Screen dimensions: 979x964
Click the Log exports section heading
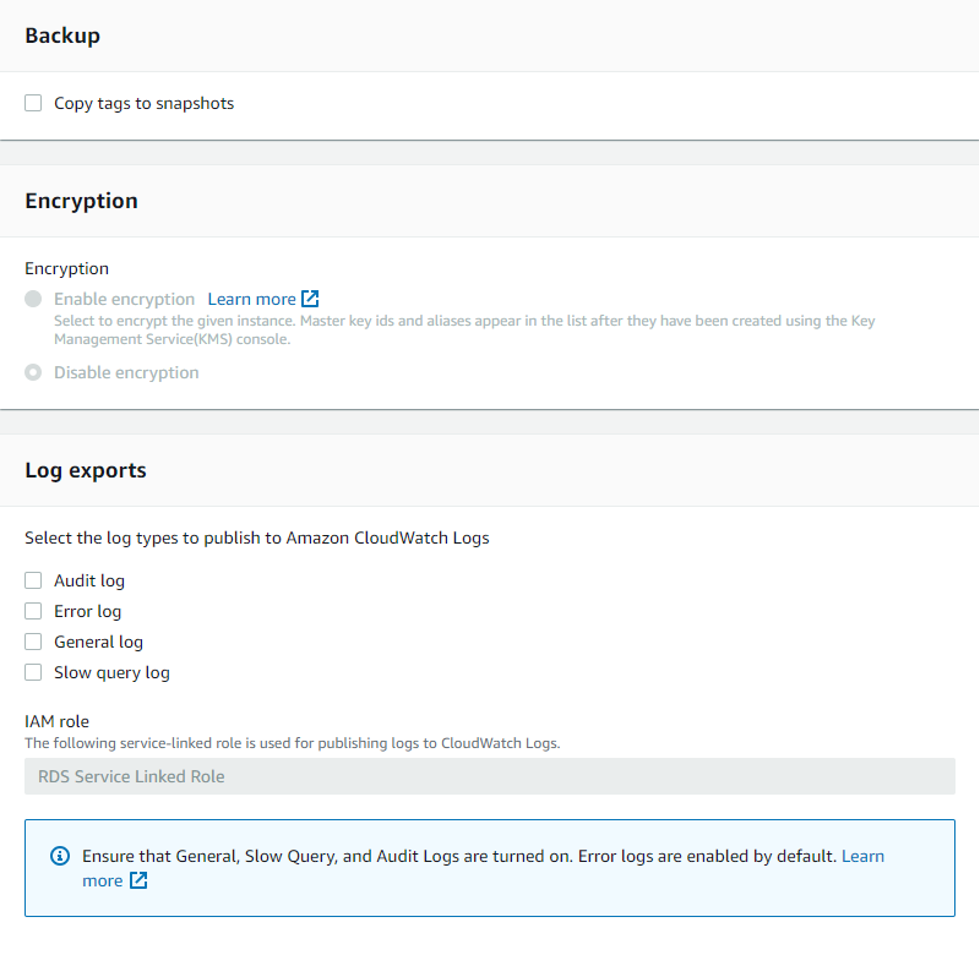click(x=86, y=471)
